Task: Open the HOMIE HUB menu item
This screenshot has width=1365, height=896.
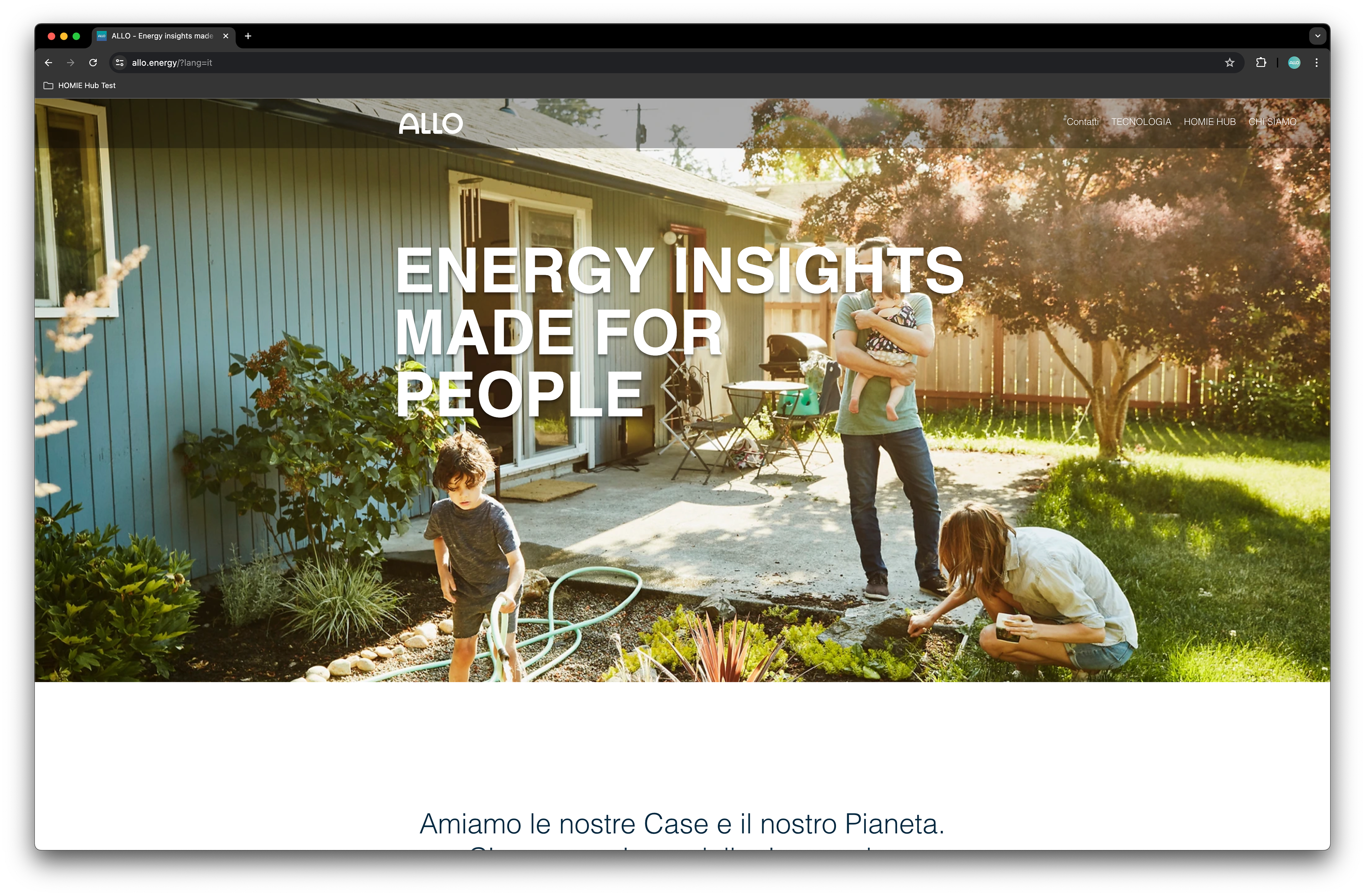Action: pyautogui.click(x=1210, y=122)
